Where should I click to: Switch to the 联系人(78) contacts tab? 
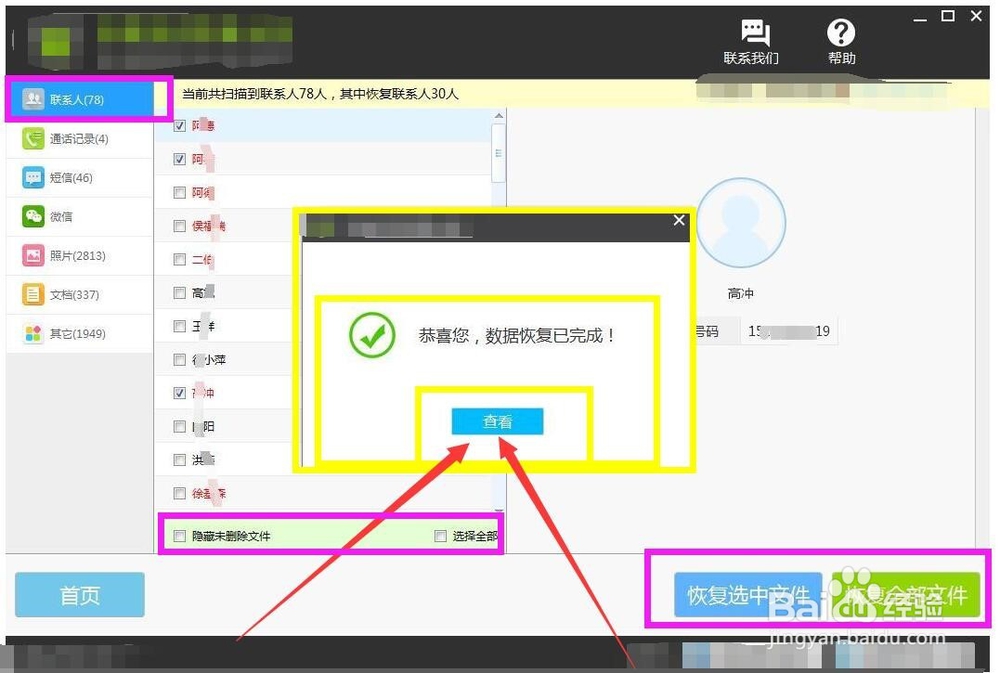pos(75,98)
